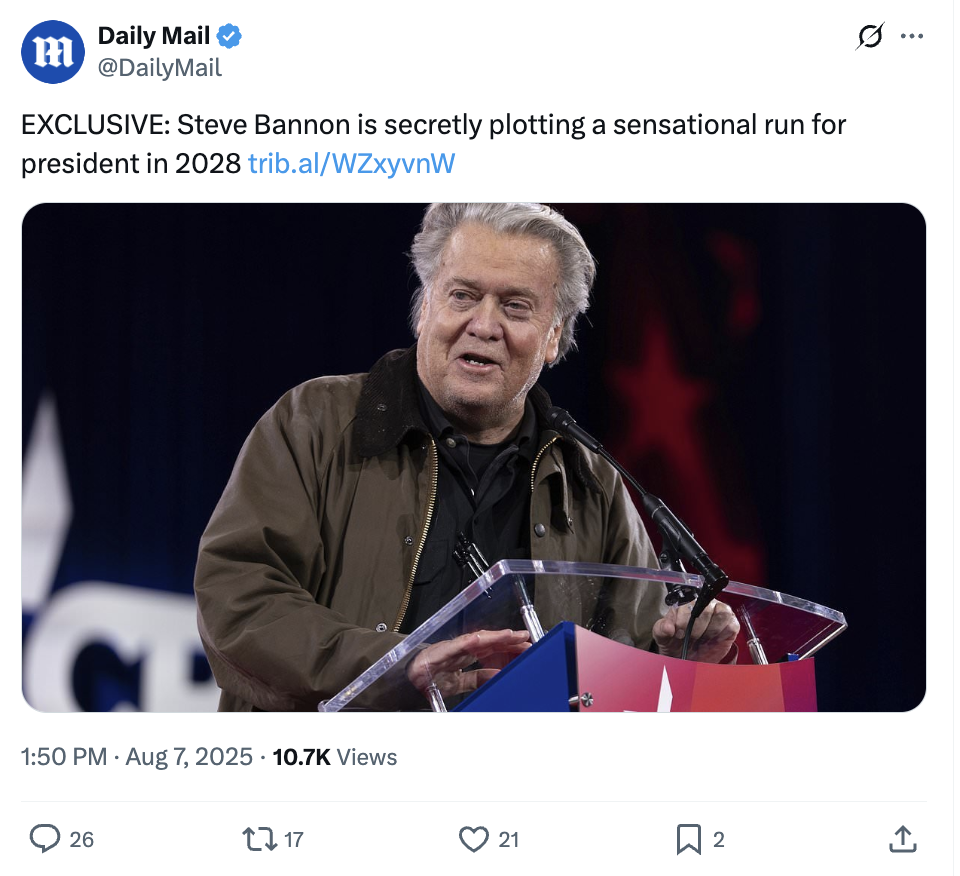Image resolution: width=960 pixels, height=876 pixels.
Task: Click the share upload icon
Action: 901,839
